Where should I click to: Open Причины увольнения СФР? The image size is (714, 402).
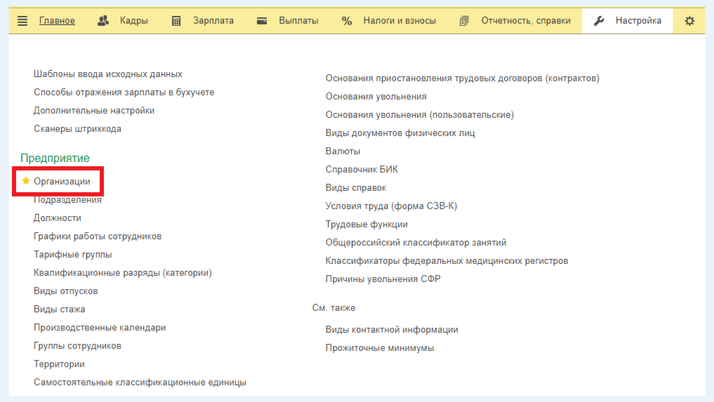coord(382,279)
